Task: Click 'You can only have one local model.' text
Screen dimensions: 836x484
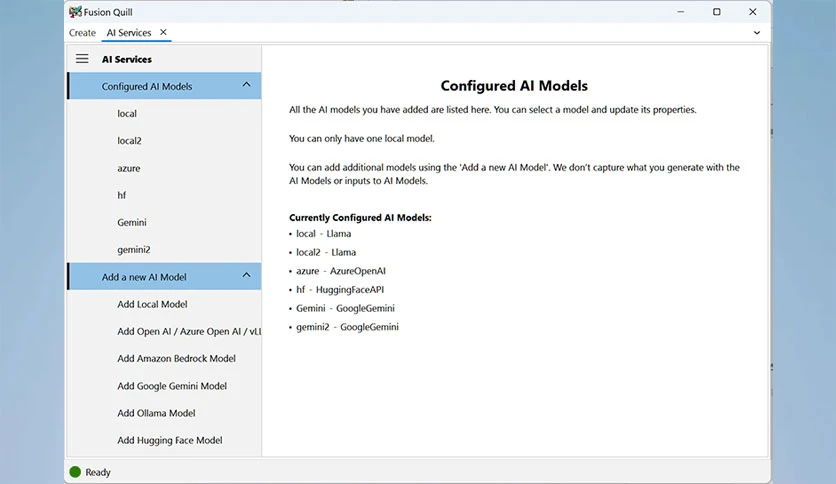Action: pos(362,139)
